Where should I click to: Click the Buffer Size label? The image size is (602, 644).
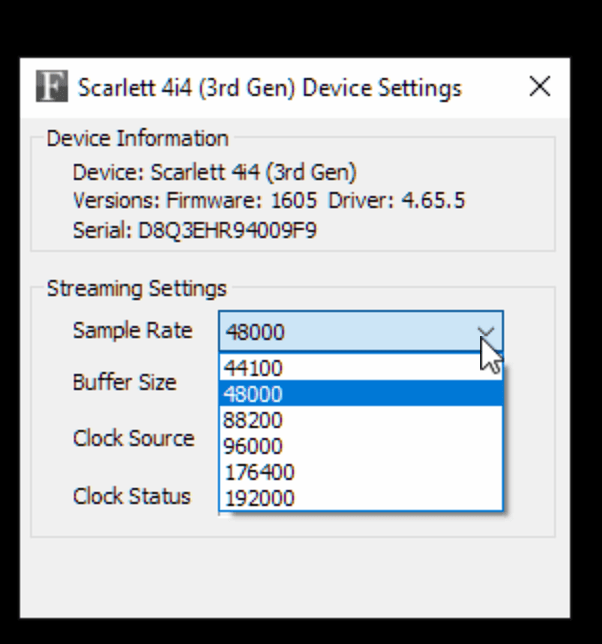(124, 382)
